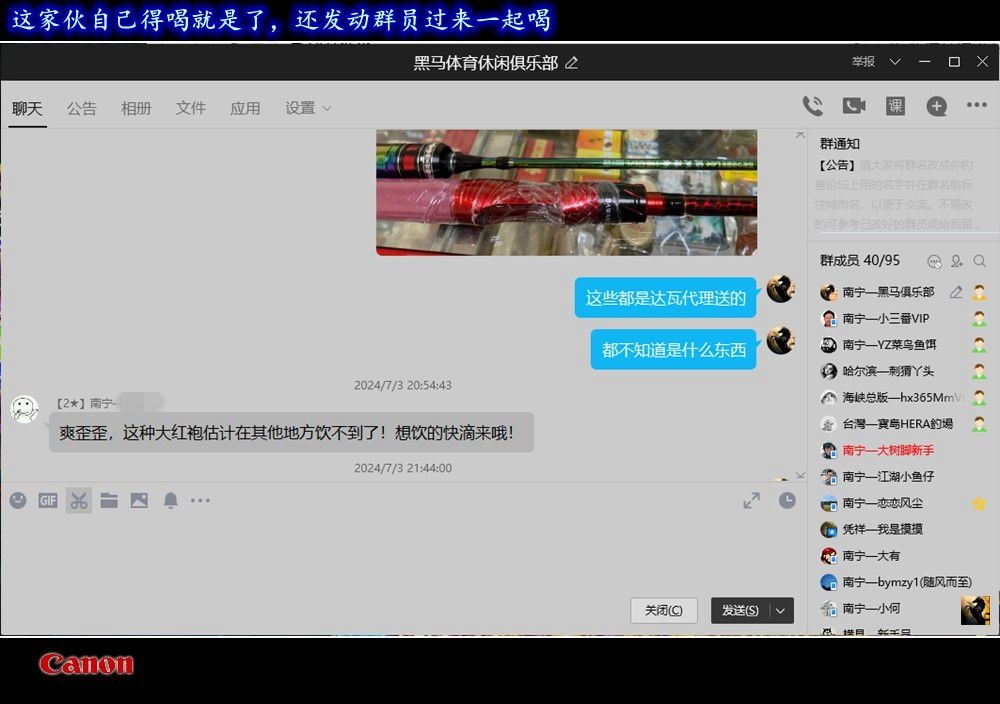This screenshot has height=704, width=1000.
Task: Click the sender avatar of 爽歪歪 message
Action: (x=24, y=409)
